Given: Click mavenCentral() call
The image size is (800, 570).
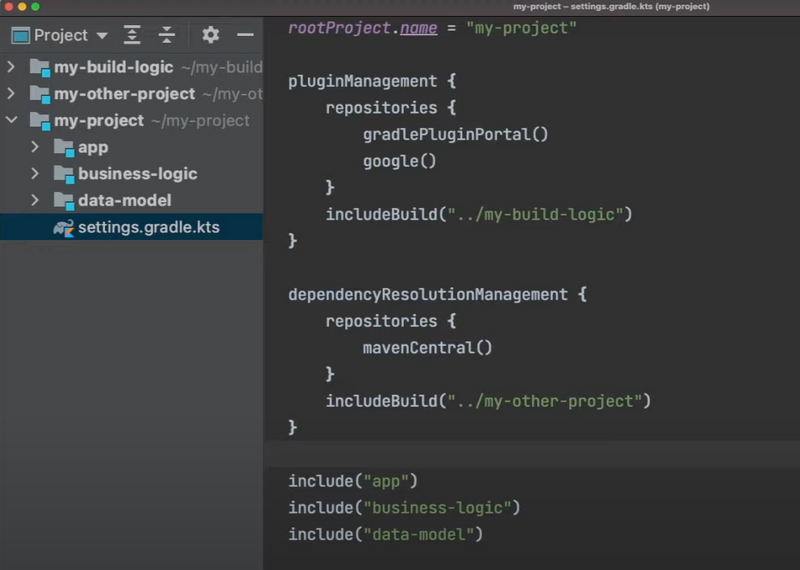Looking at the screenshot, I should [x=427, y=348].
